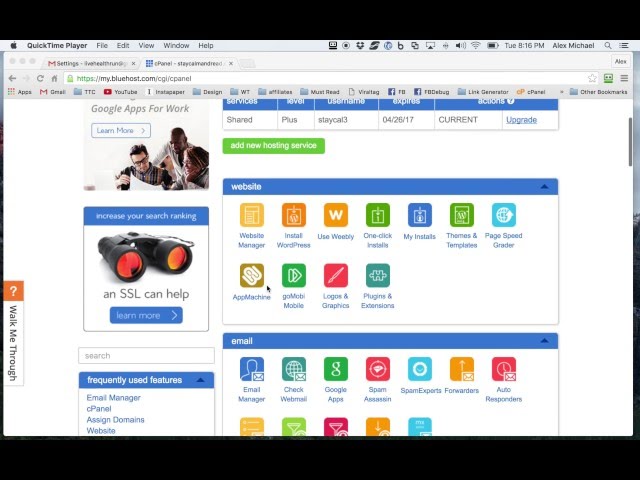
Task: Open the Website frequently used link
Action: [x=101, y=431]
